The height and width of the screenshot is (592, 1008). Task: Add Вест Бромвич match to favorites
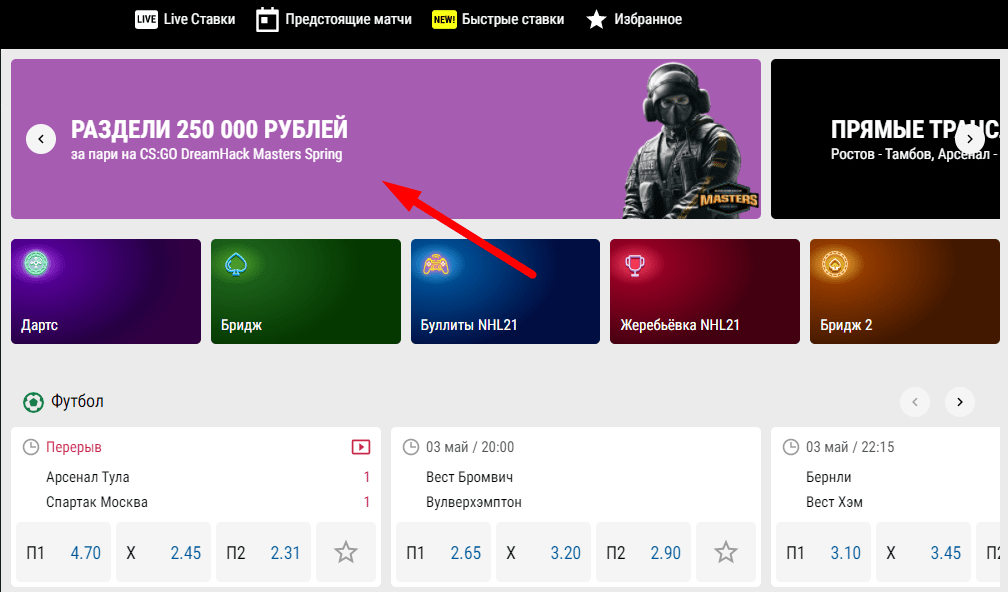[x=726, y=552]
